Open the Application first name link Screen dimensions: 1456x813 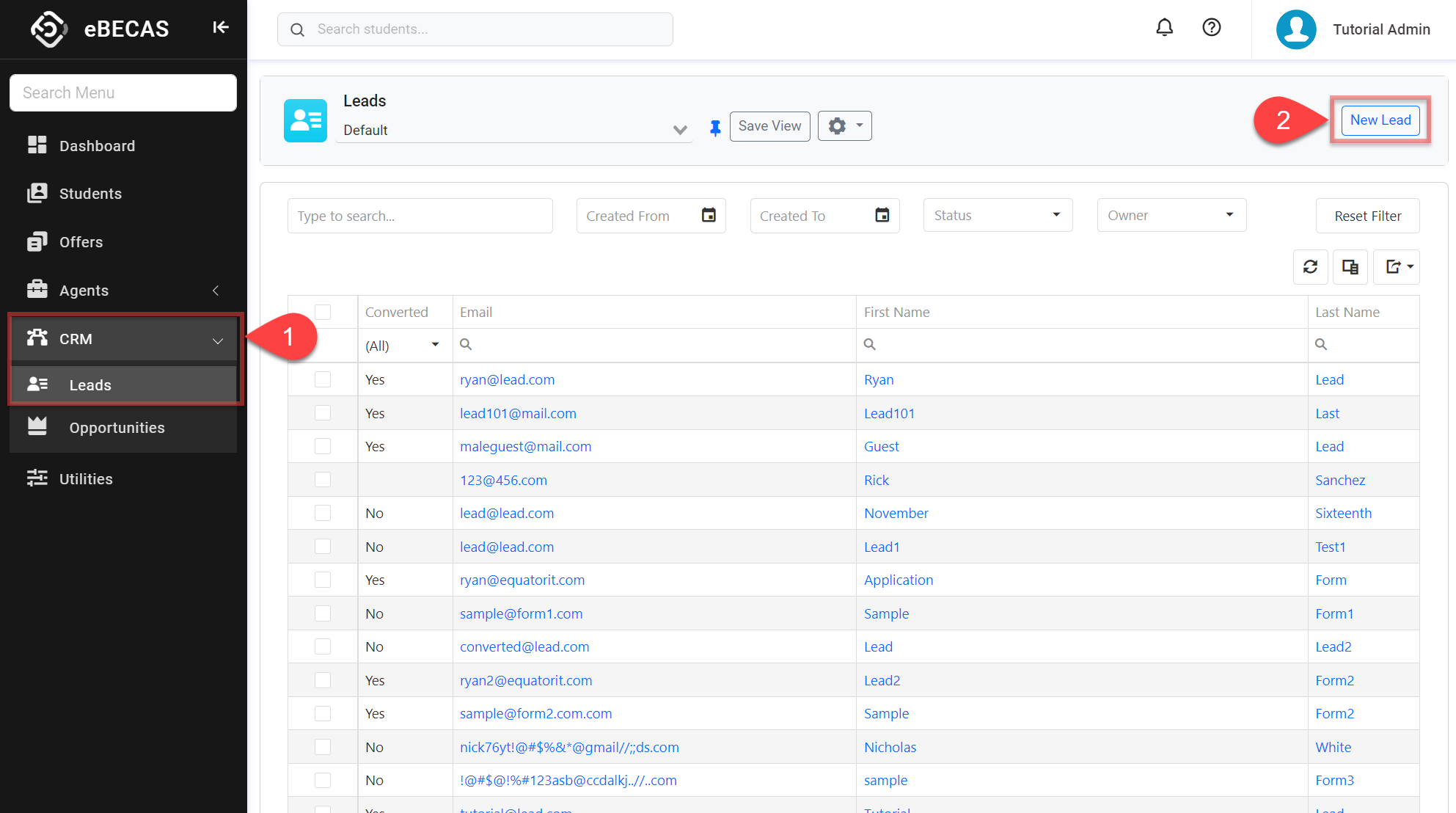[899, 580]
